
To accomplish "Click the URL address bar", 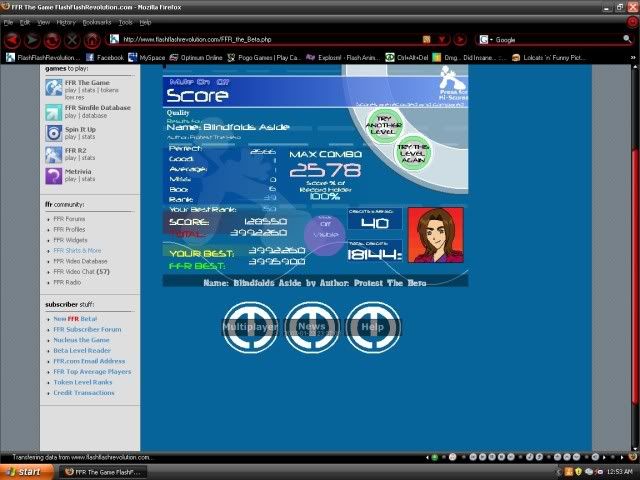I will click(260, 40).
